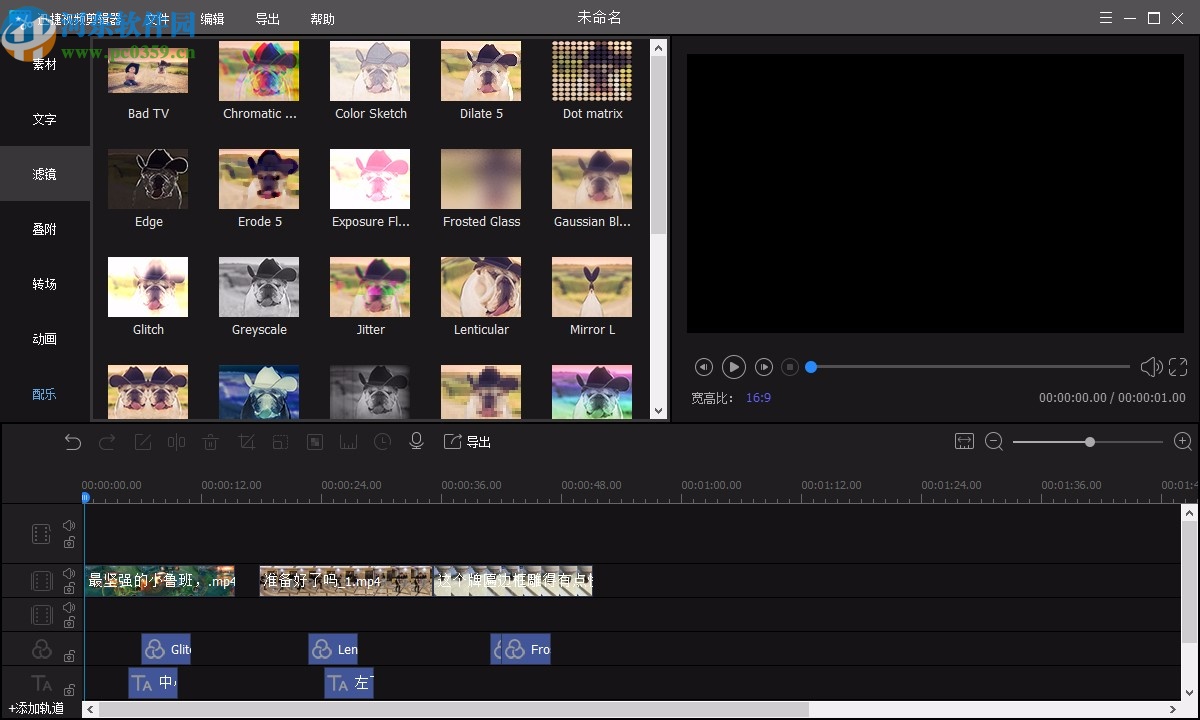Click 添加轨道 to add a track

(x=36, y=709)
